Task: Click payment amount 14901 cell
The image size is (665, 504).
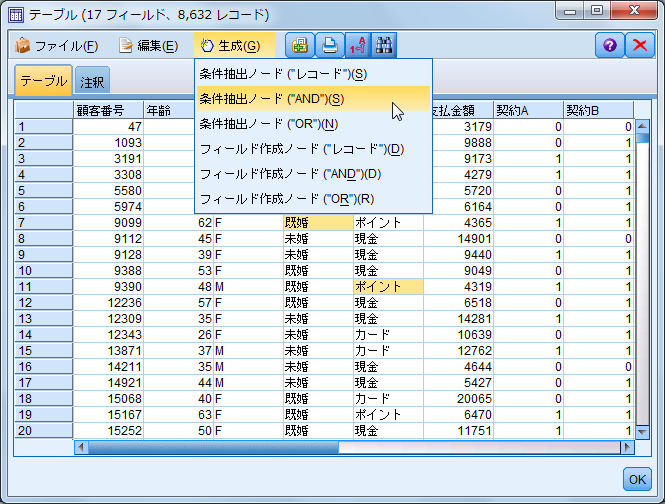Action: (458, 239)
